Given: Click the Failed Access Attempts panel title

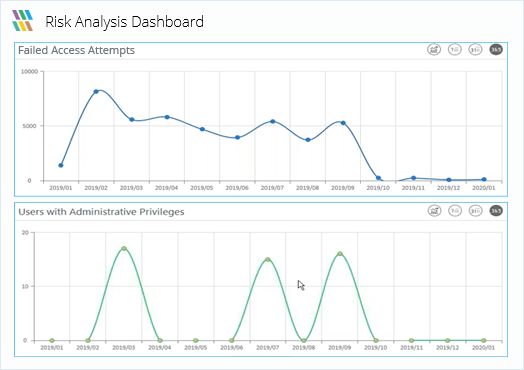Looking at the screenshot, I should pyautogui.click(x=77, y=50).
